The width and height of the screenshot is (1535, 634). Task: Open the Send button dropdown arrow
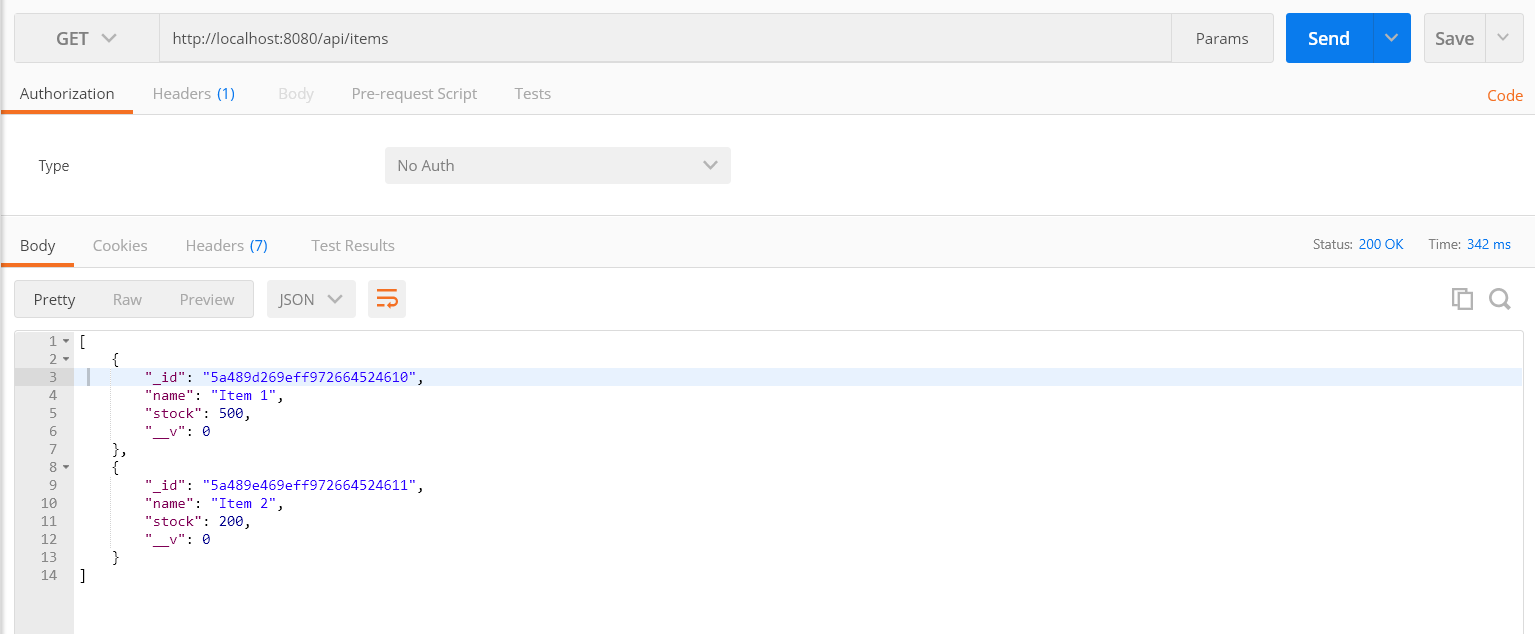1391,38
